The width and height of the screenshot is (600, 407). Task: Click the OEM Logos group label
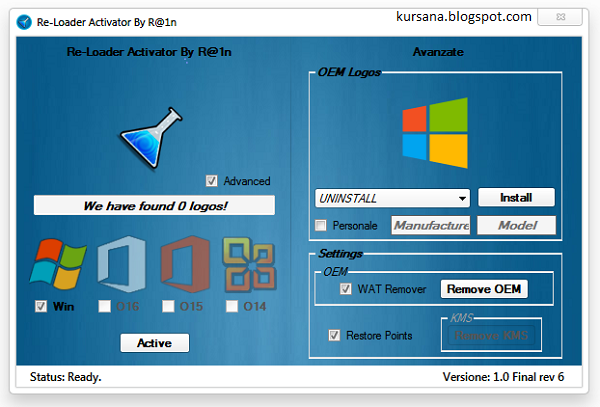(x=349, y=72)
